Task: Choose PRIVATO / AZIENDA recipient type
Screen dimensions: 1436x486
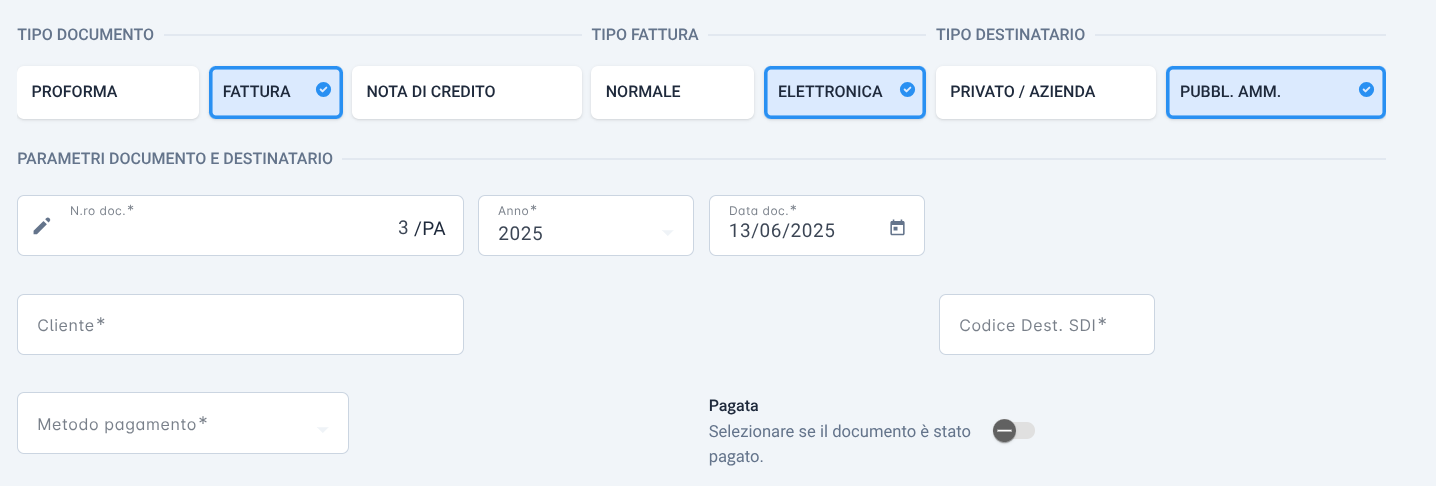Action: [x=1046, y=92]
